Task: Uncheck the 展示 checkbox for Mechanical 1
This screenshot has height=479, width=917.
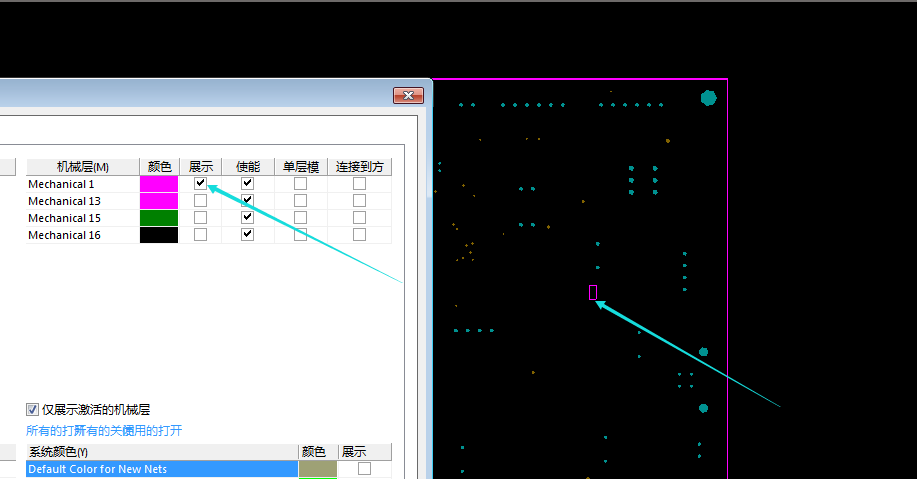Action: [201, 184]
